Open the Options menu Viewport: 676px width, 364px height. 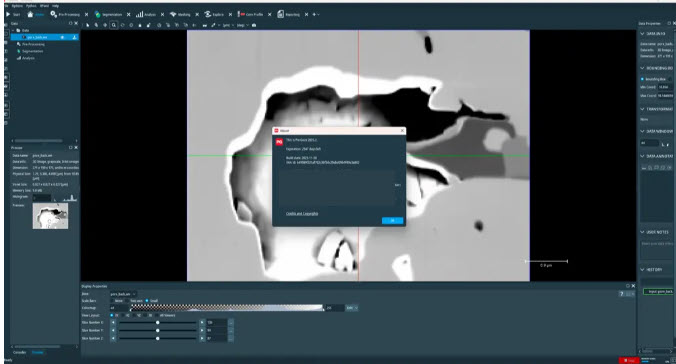pos(17,6)
